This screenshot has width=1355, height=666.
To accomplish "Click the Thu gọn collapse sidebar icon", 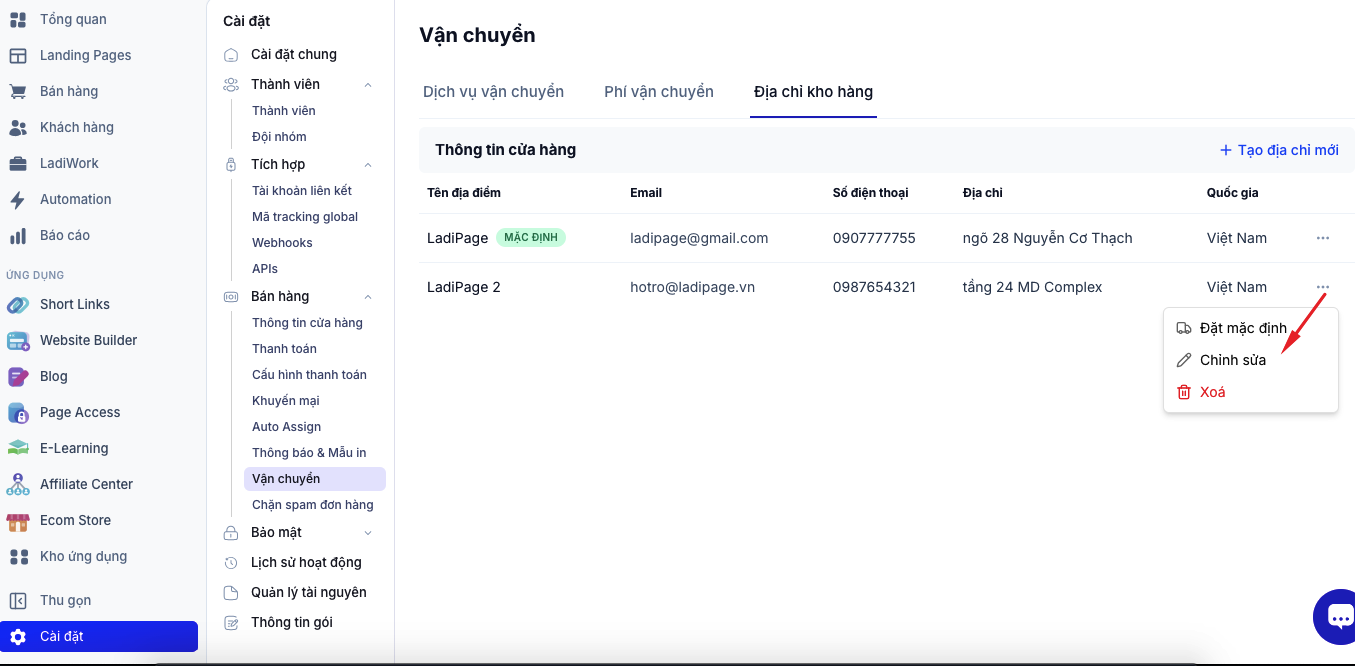I will (18, 600).
